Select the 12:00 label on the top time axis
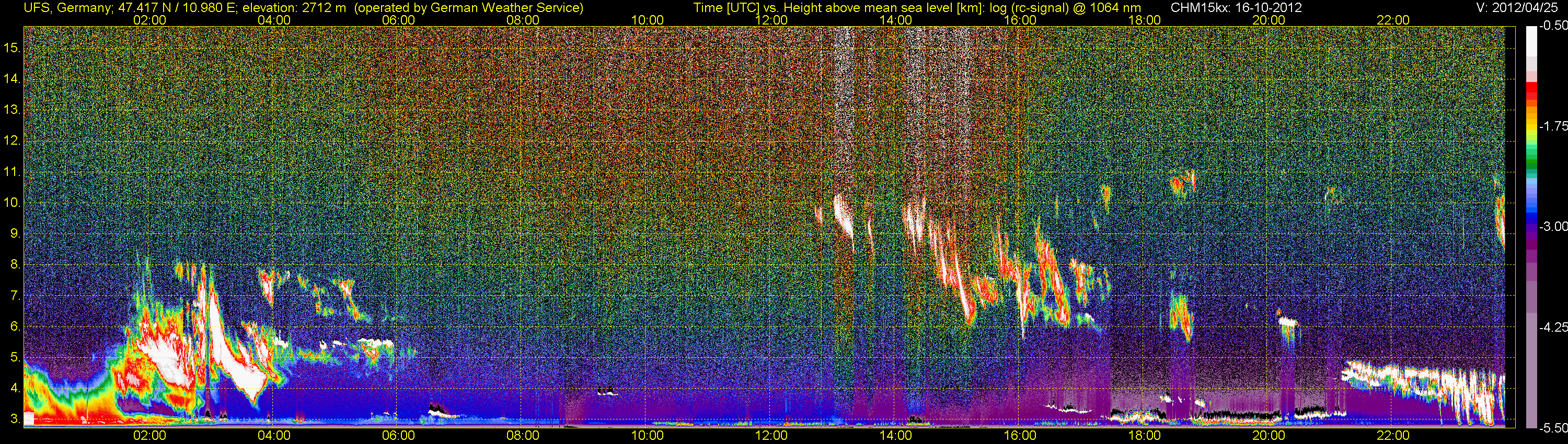The width and height of the screenshot is (1568, 444). [771, 20]
